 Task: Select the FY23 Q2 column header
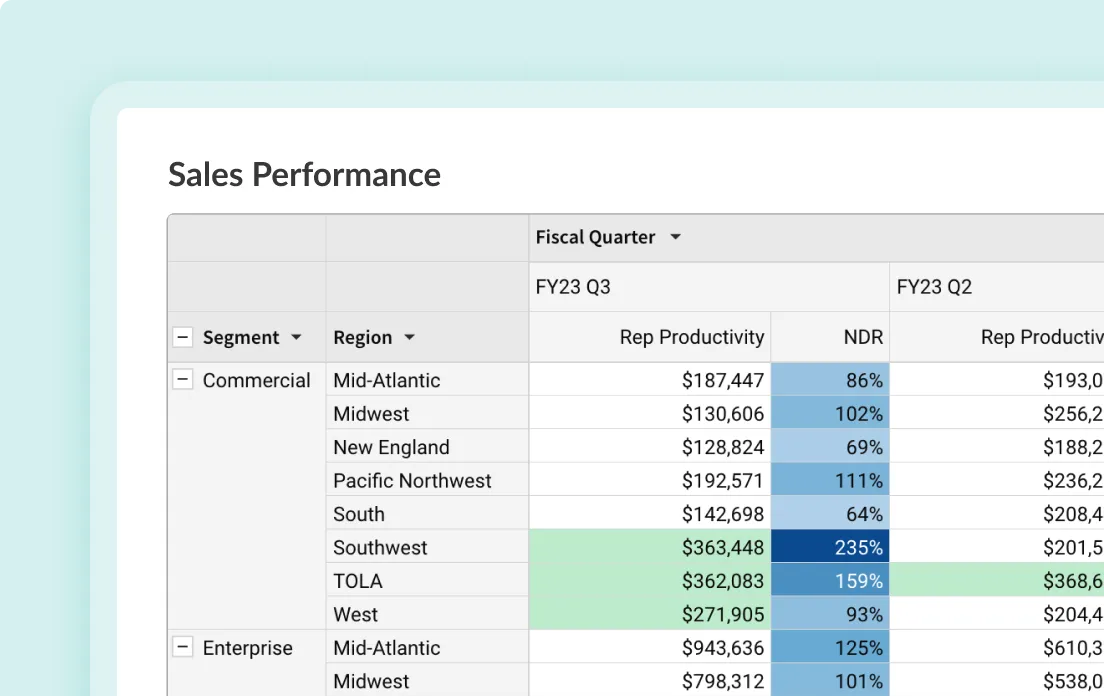pos(934,286)
